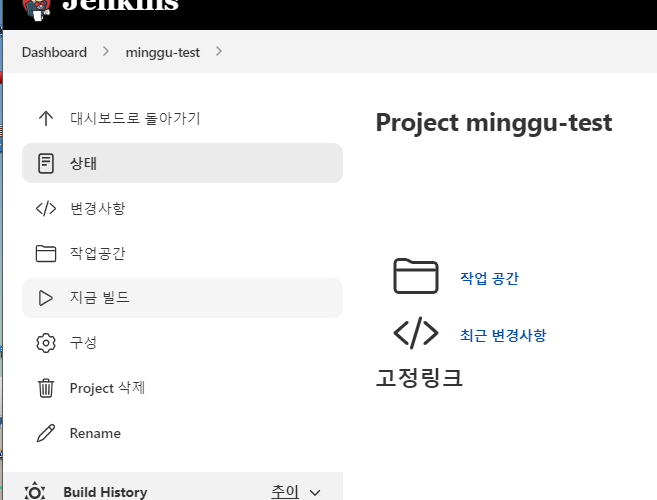The width and height of the screenshot is (657, 500).
Task: Start a build with 지금 빌드
Action: coord(182,298)
